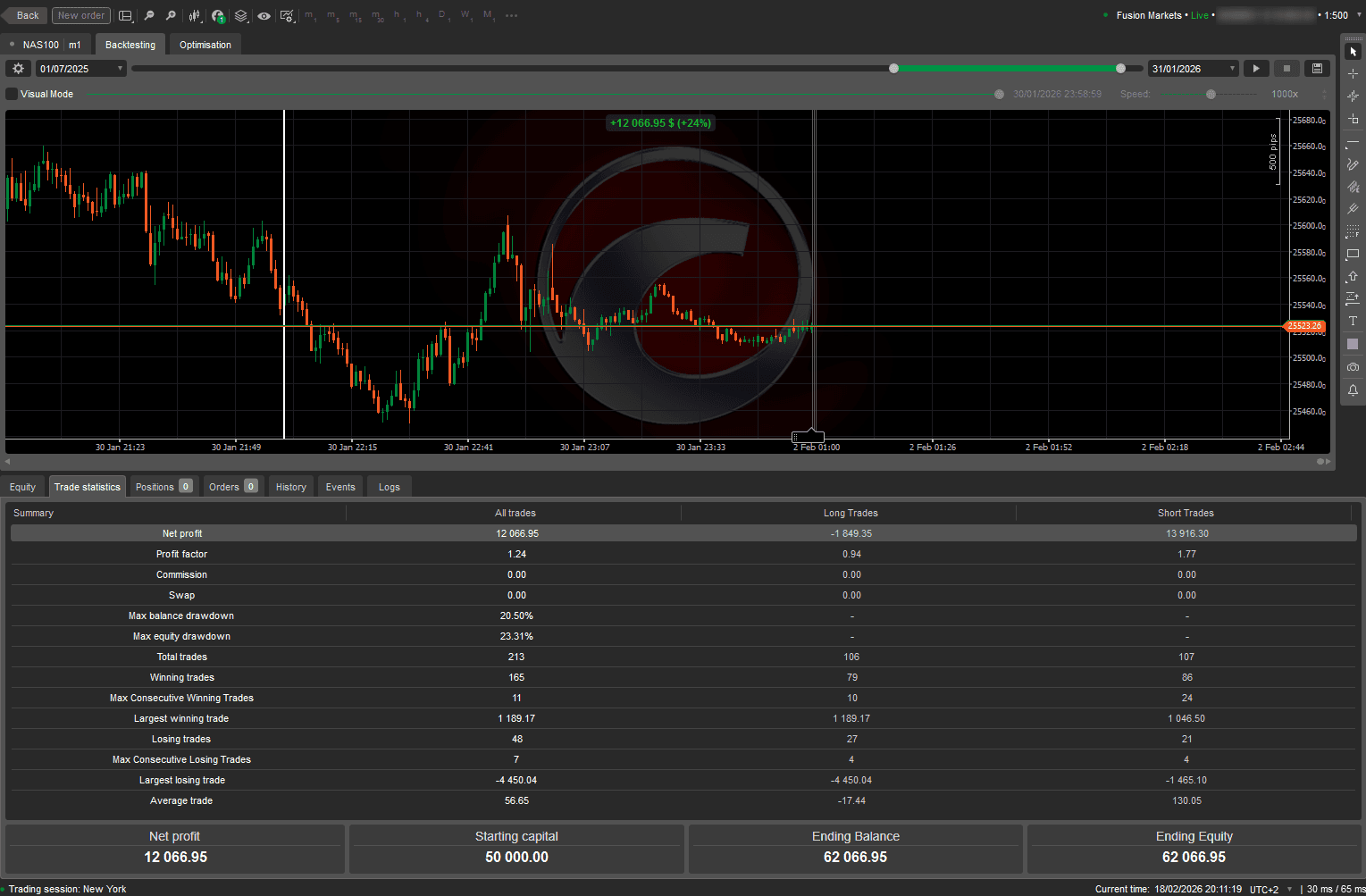
Task: Switch to the Optimisation tab
Action: point(205,44)
